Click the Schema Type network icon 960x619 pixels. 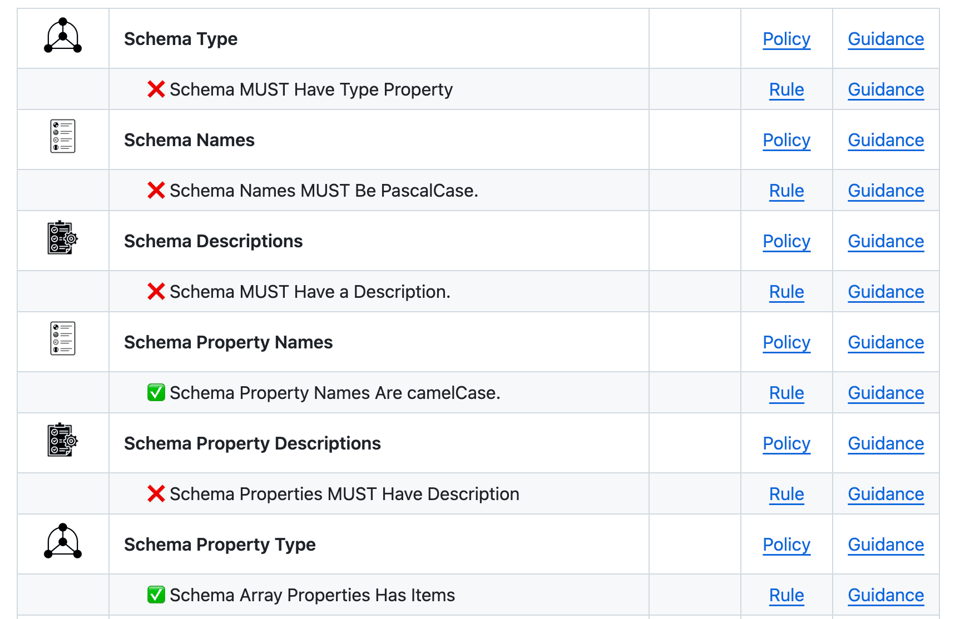click(x=63, y=36)
